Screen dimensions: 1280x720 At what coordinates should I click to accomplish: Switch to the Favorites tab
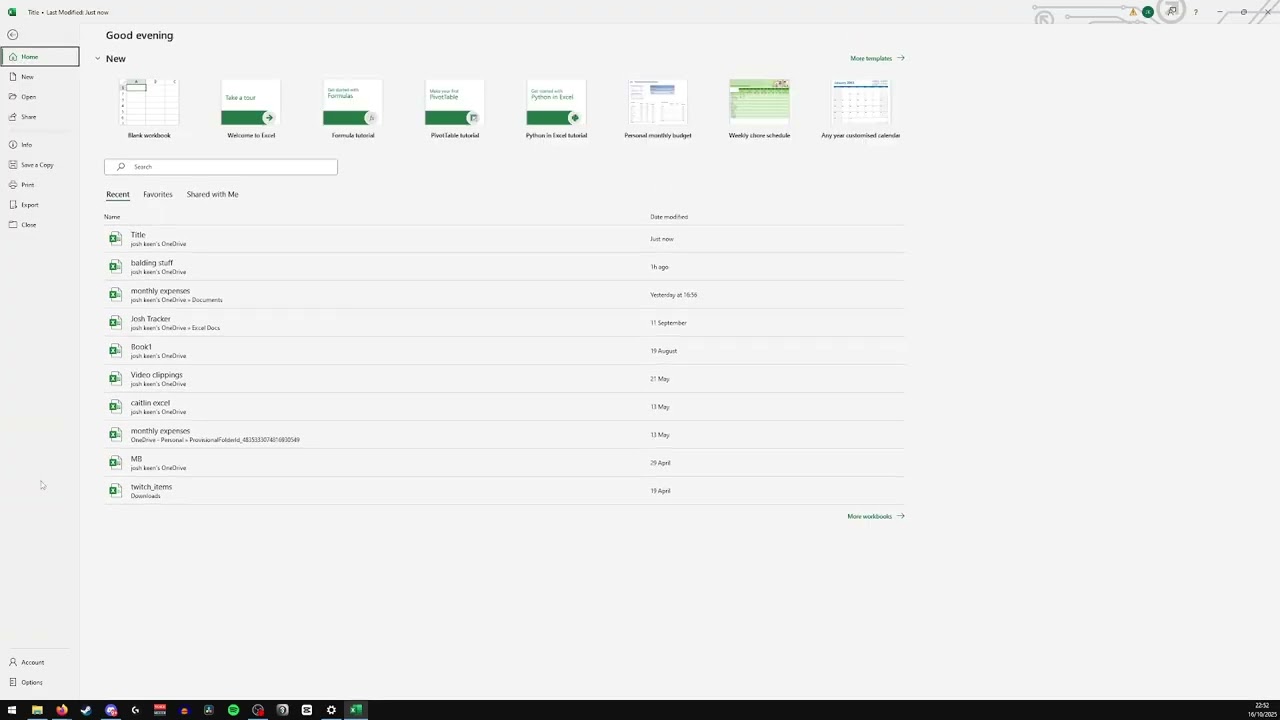coord(158,194)
